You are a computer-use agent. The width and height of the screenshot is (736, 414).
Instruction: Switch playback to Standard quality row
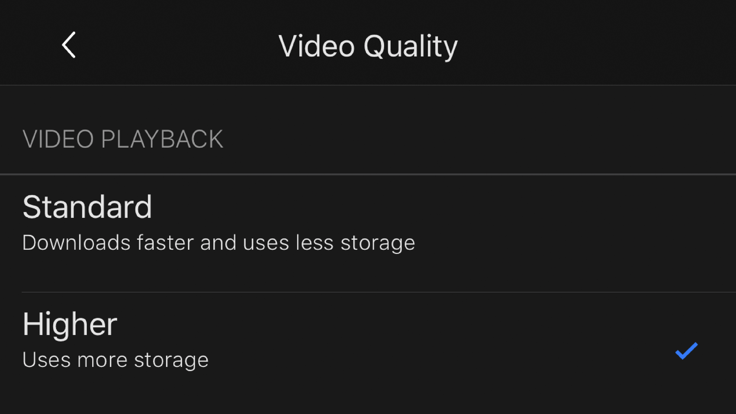pos(368,233)
